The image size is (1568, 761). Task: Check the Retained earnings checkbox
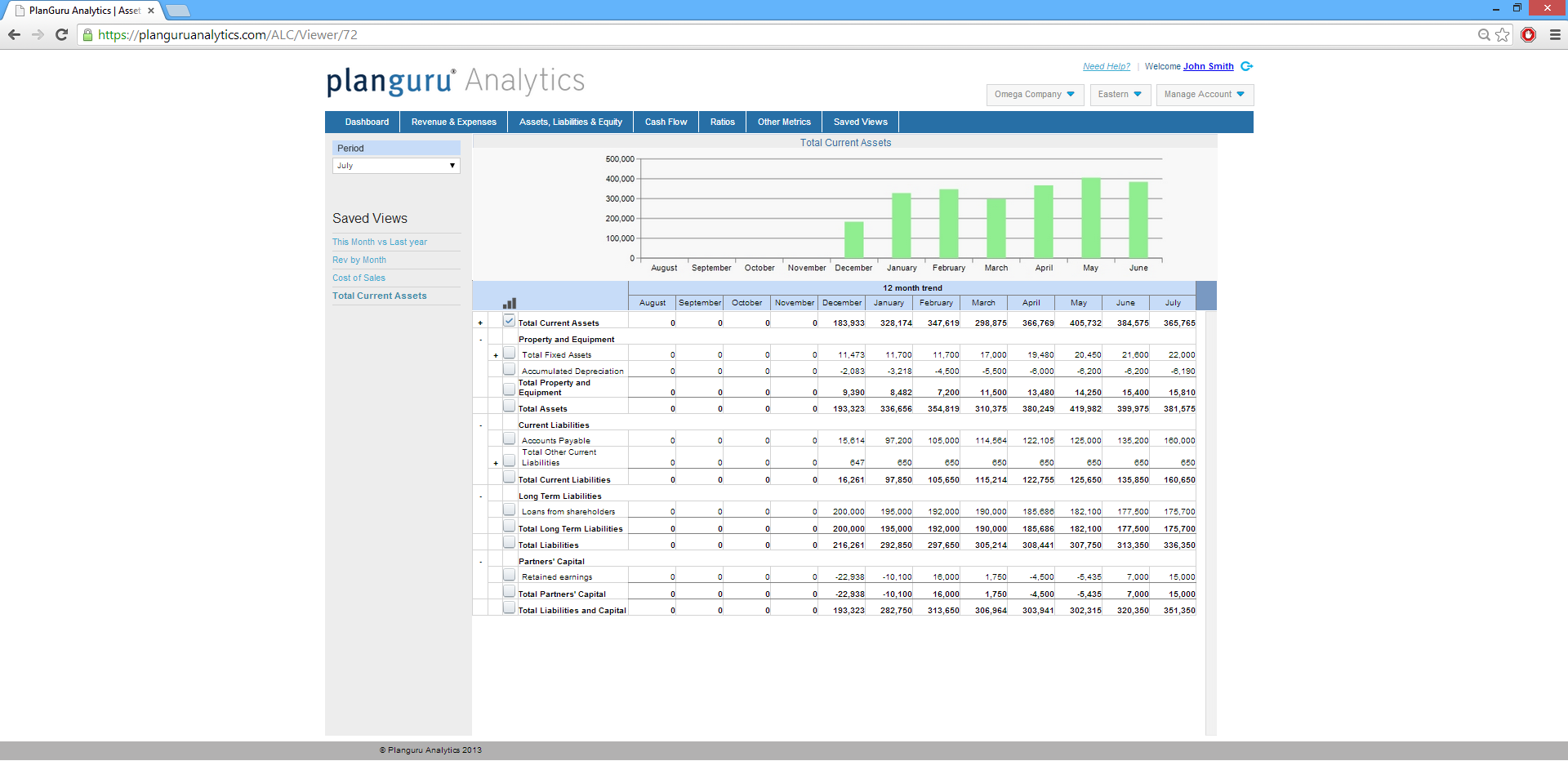pyautogui.click(x=510, y=575)
